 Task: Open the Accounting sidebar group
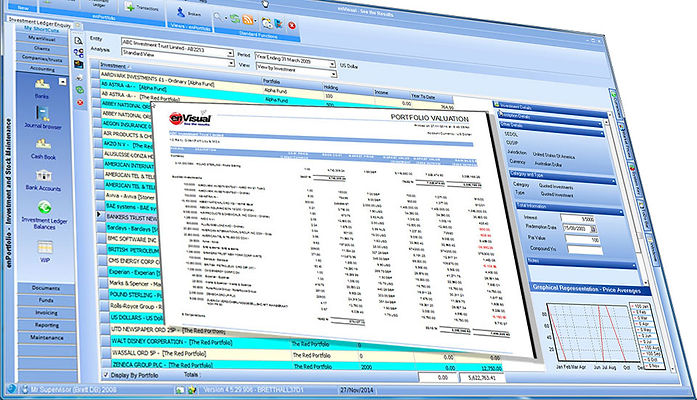(43, 68)
